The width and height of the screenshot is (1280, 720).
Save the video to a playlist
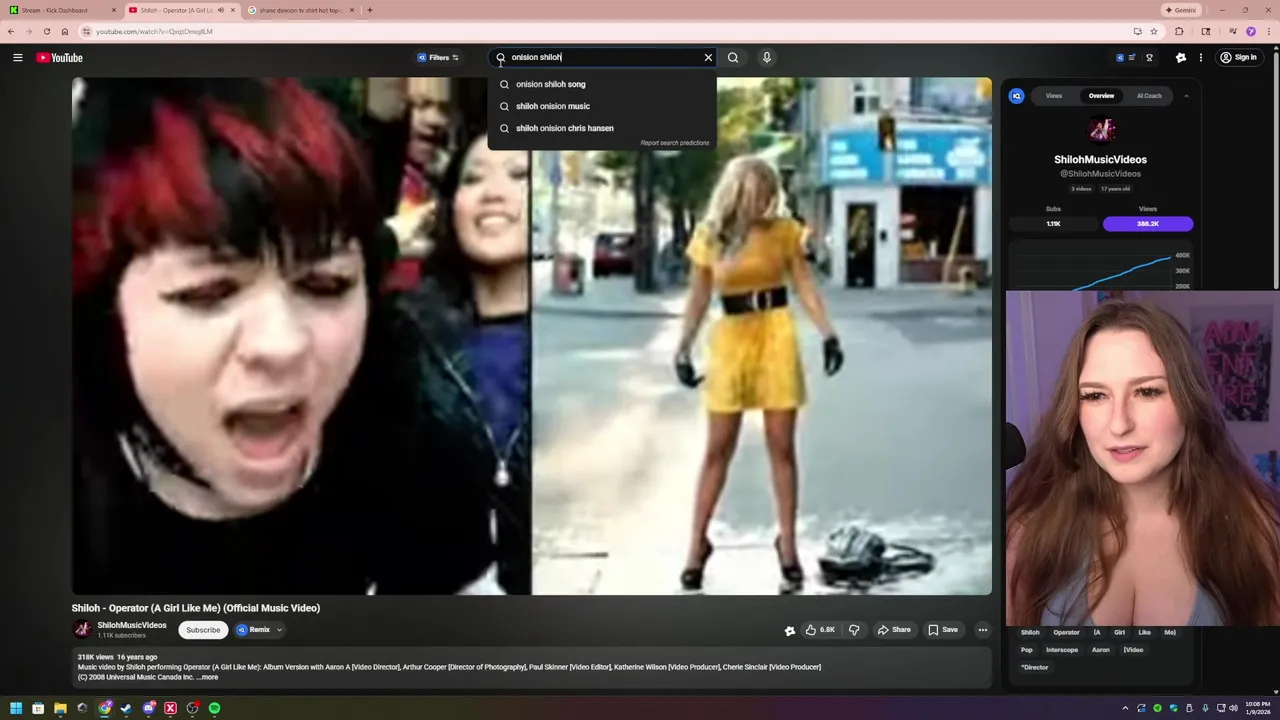point(943,630)
